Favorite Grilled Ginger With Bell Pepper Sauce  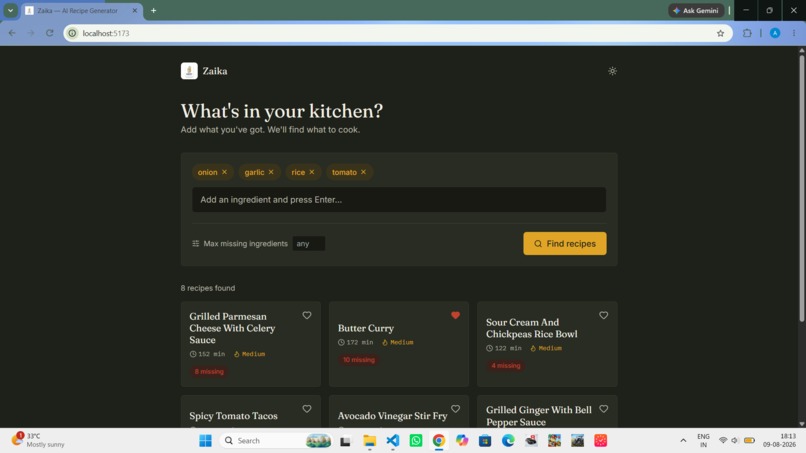(603, 409)
